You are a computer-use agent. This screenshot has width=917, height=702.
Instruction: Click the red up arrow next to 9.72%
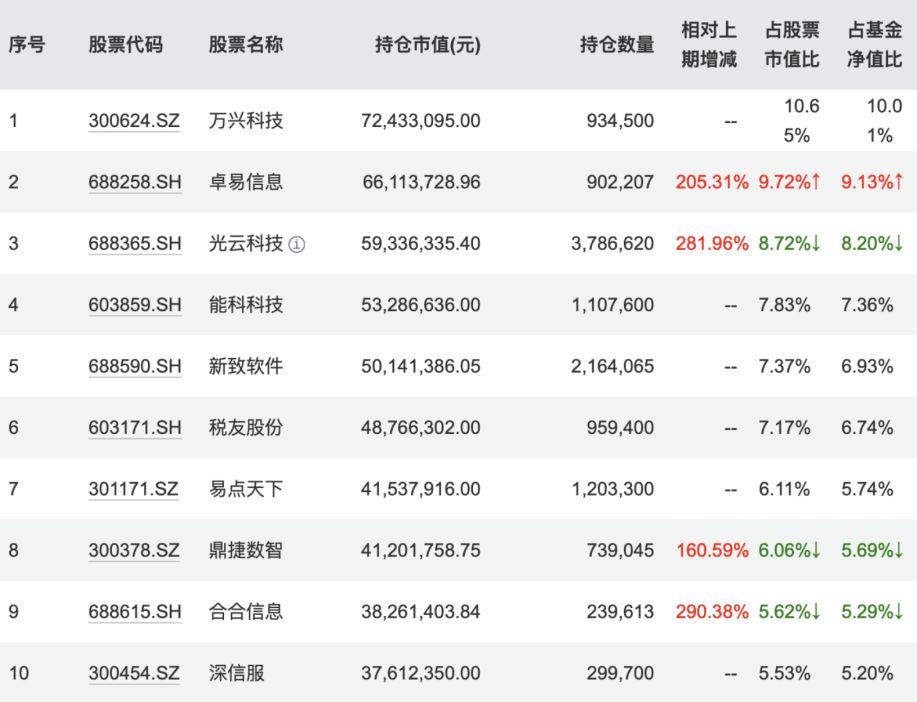point(815,182)
